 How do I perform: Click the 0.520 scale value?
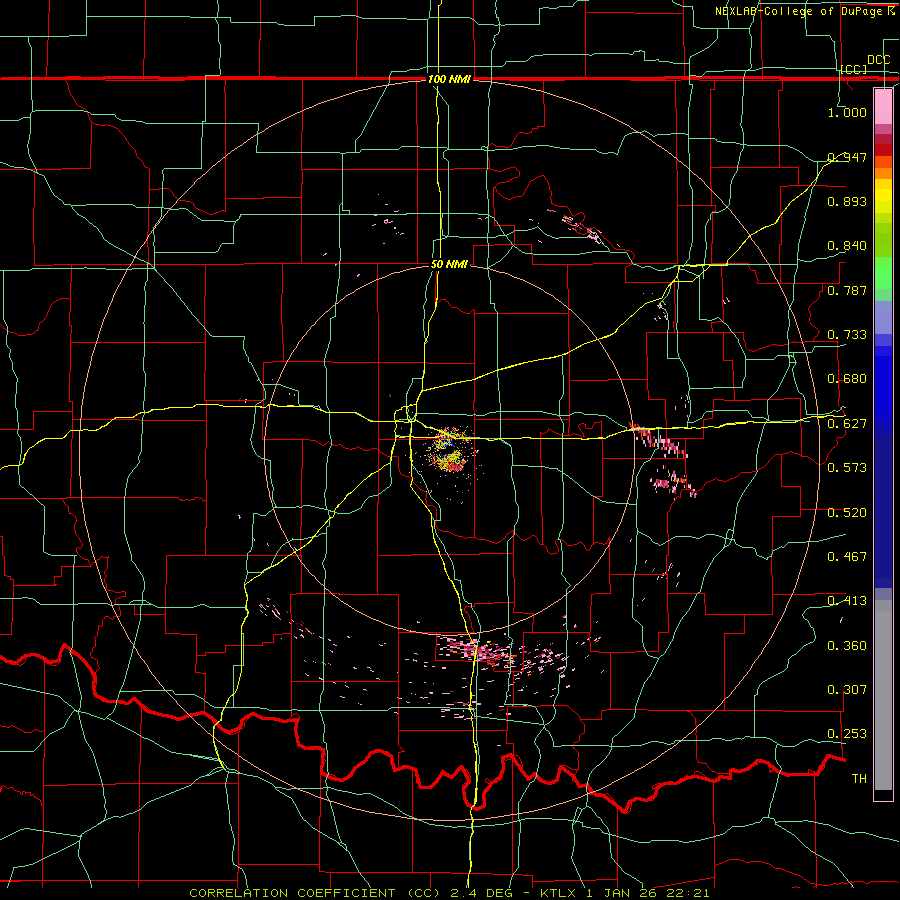[x=847, y=513]
